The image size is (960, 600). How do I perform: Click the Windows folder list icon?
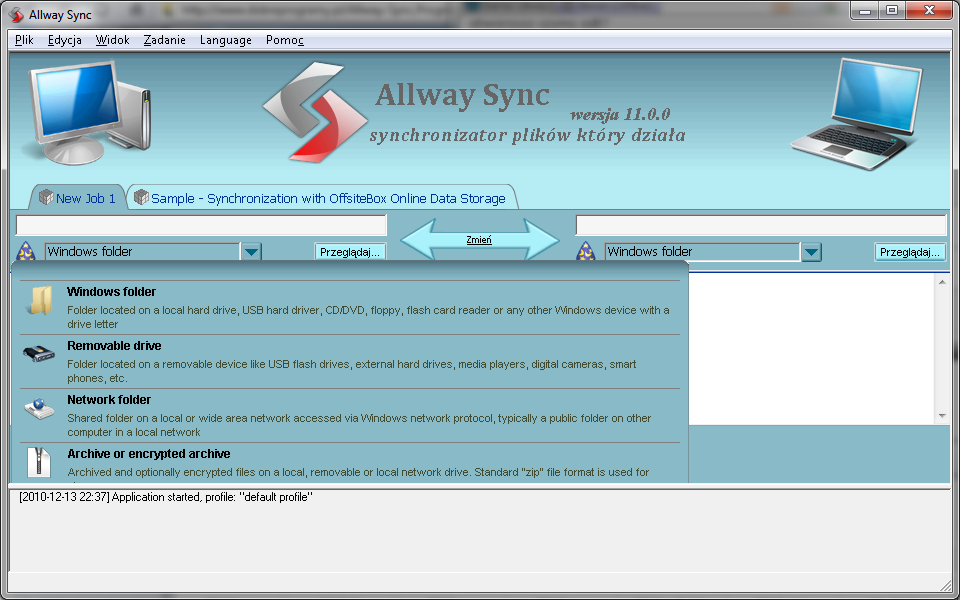click(39, 301)
